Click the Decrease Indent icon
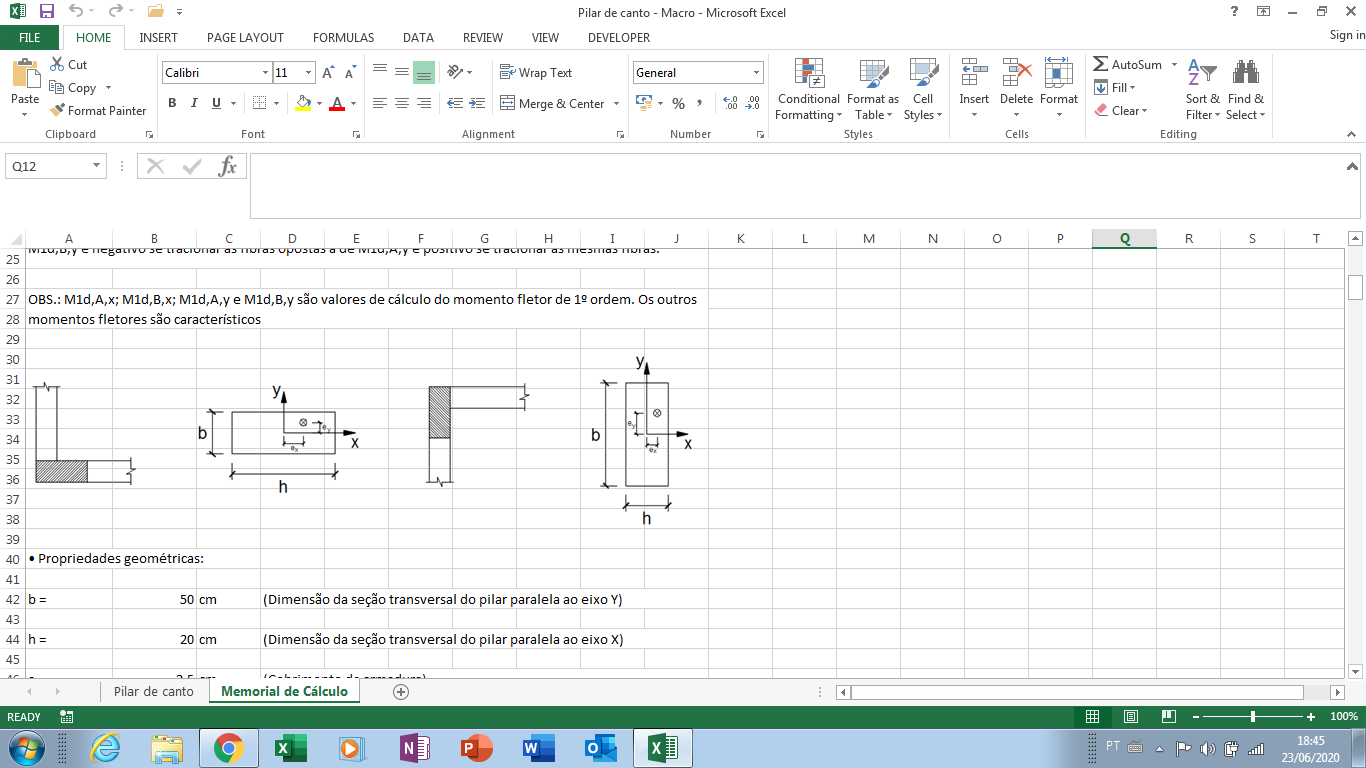 point(455,103)
